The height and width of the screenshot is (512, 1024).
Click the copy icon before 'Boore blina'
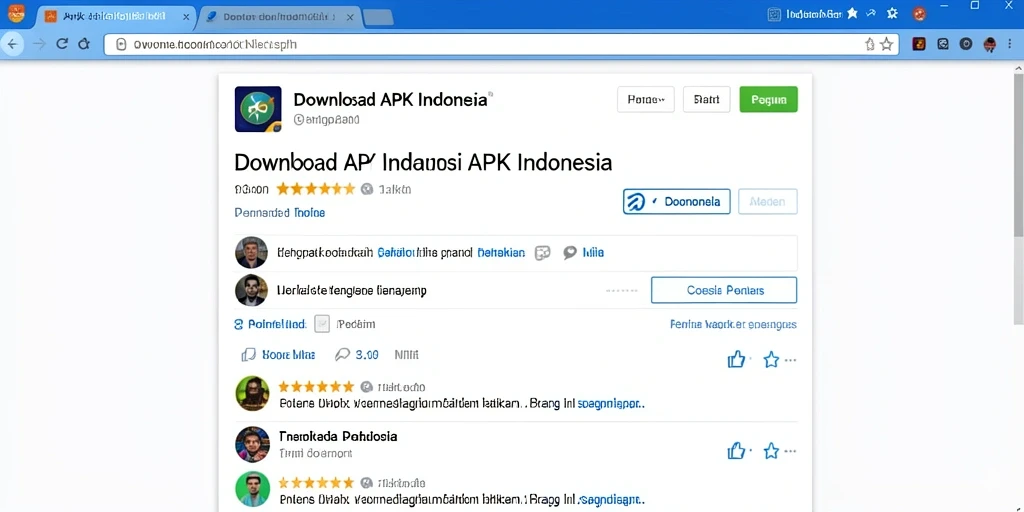248,355
